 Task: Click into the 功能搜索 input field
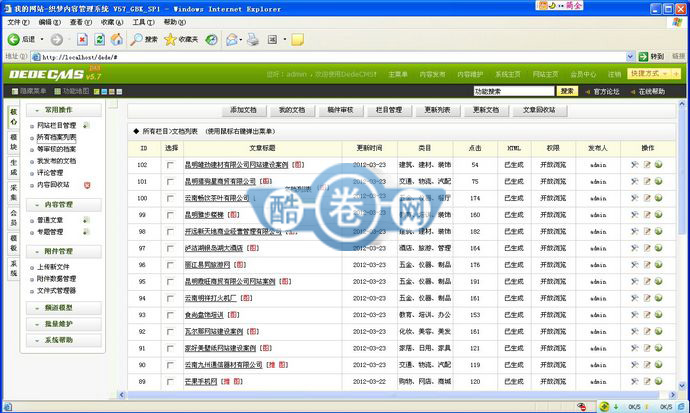point(514,91)
